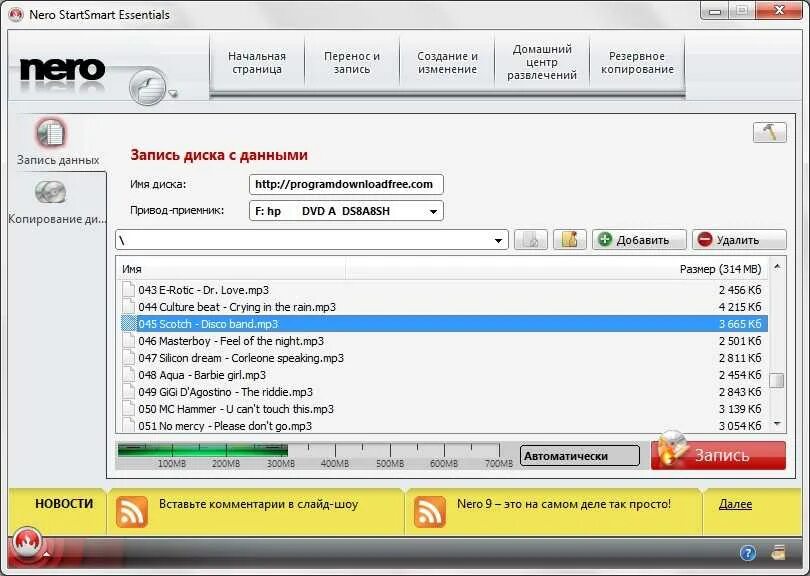This screenshot has width=810, height=576.
Task: Click the Nero globe launcher icon
Action: [x=147, y=86]
